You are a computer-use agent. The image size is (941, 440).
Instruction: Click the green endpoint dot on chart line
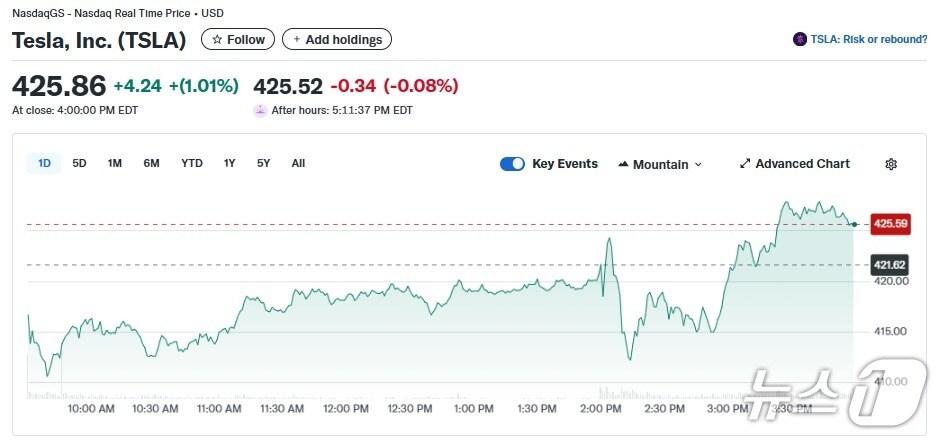pyautogui.click(x=854, y=224)
